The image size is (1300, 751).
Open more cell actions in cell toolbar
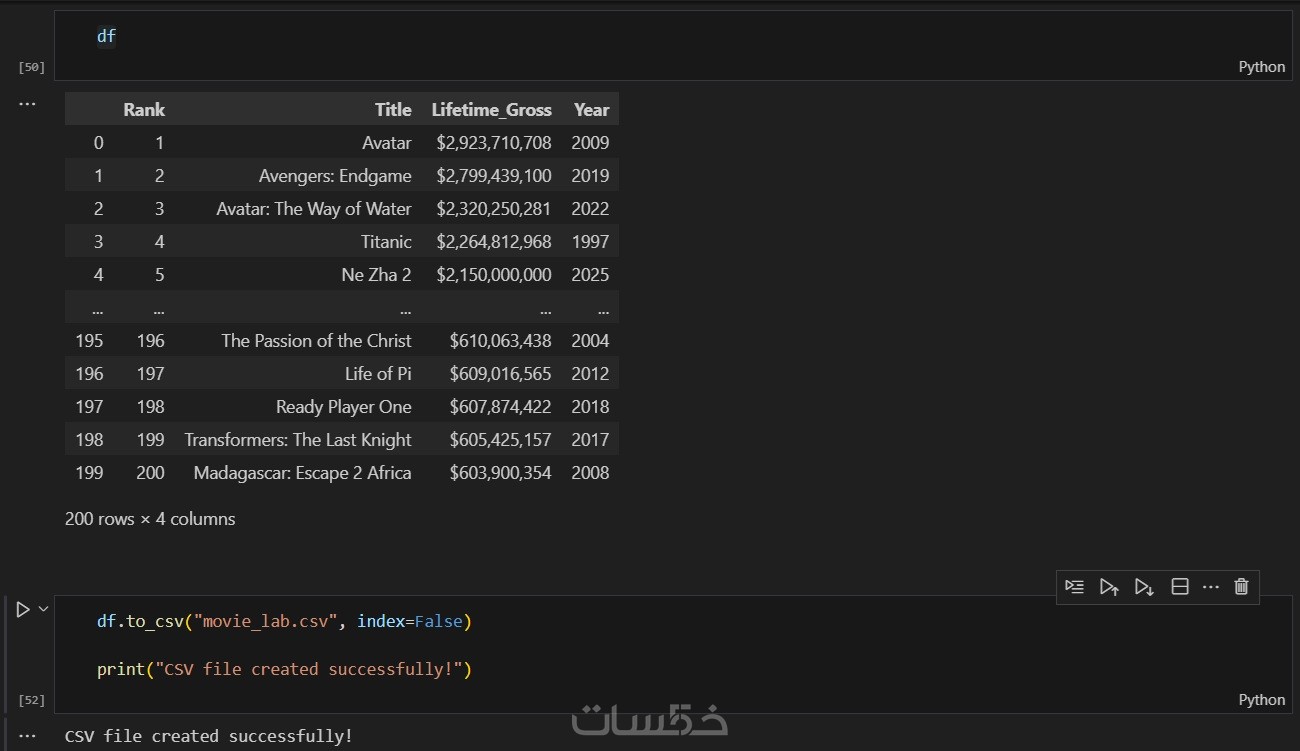[x=1211, y=587]
